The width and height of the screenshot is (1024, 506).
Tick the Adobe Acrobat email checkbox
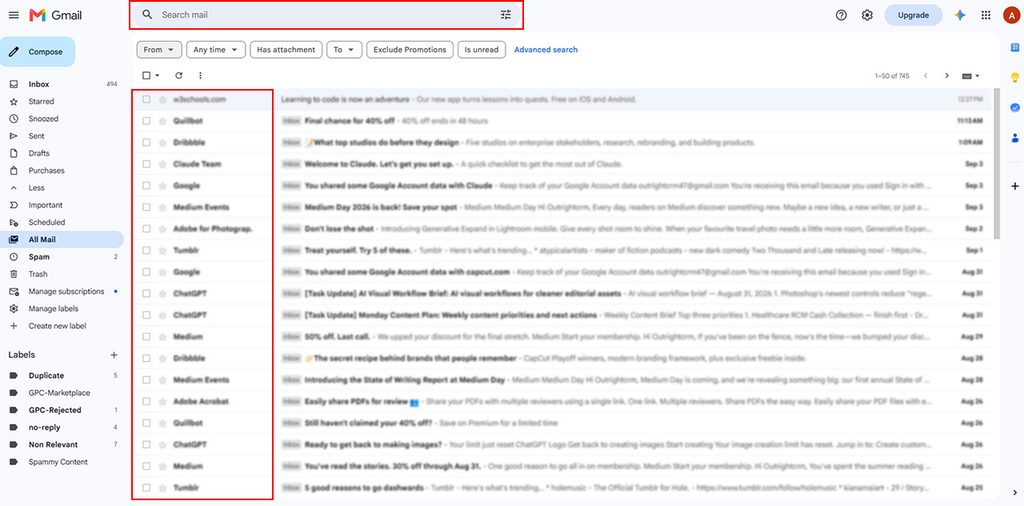point(146,402)
